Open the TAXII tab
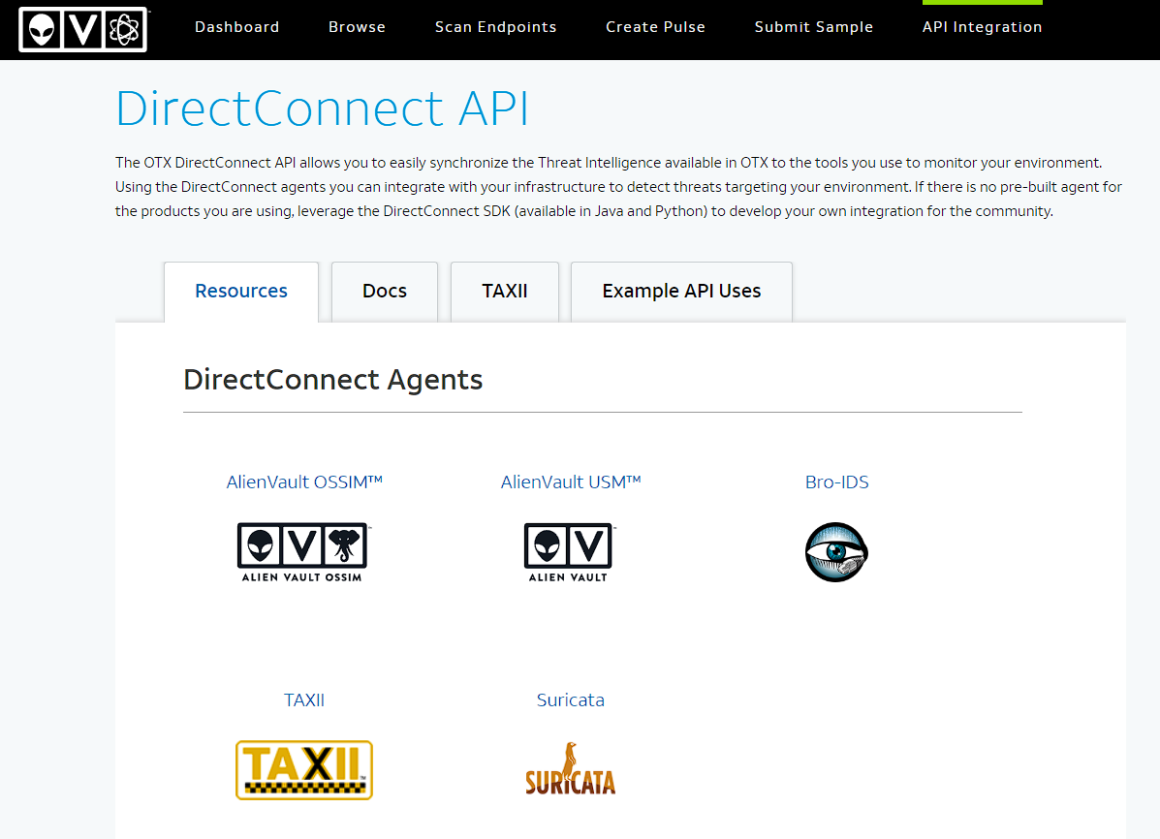Viewport: 1160px width, 839px height. [x=504, y=291]
